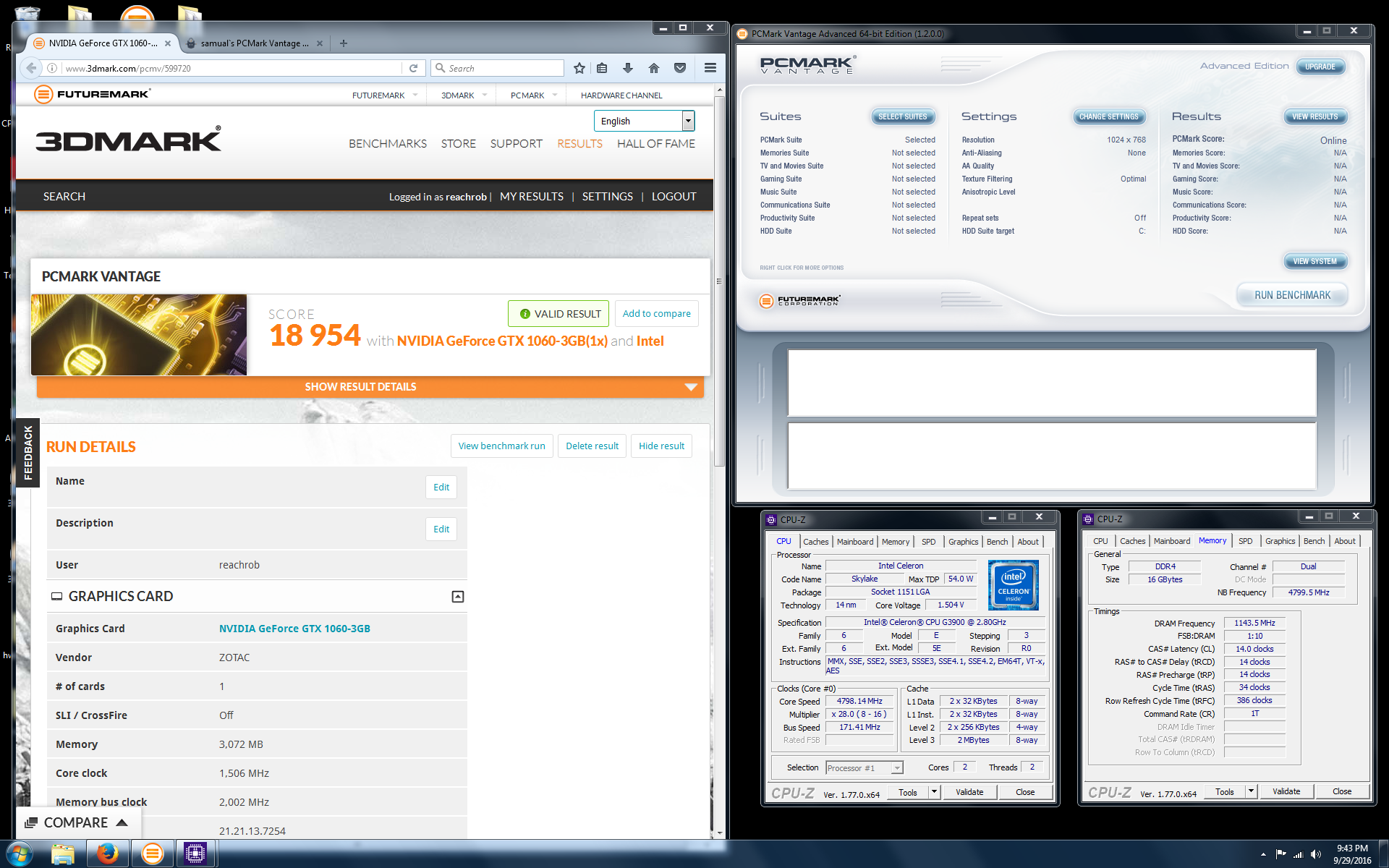Click the Pocket icon in Firefox
This screenshot has width=1389, height=868.
click(x=680, y=68)
